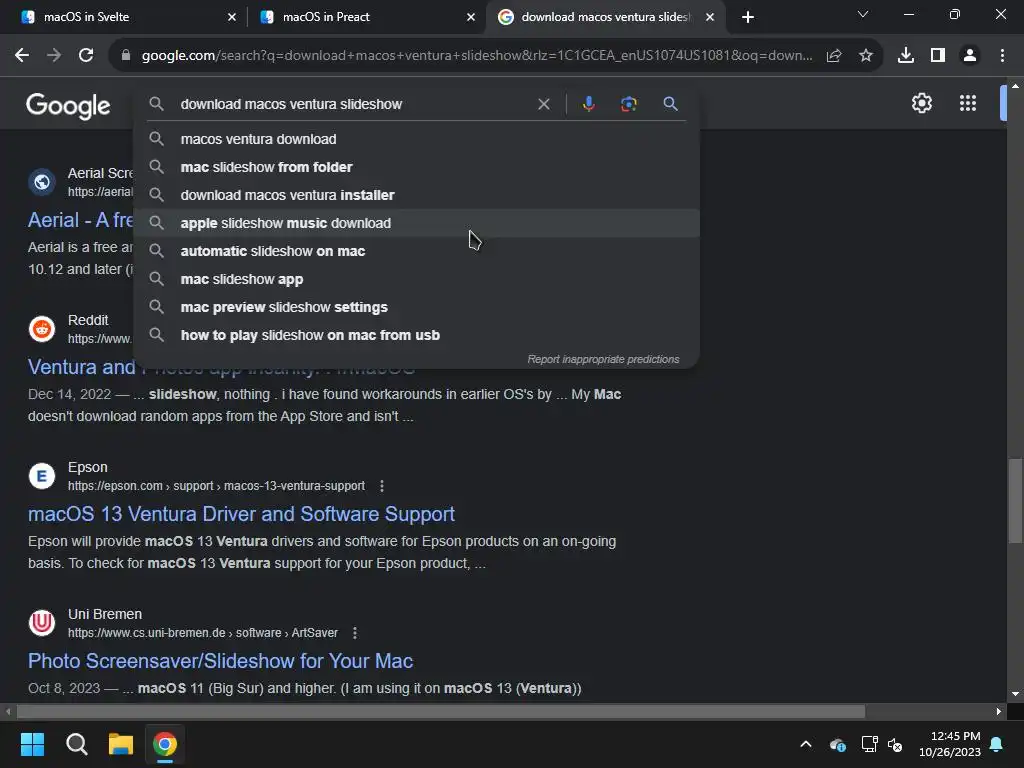The image size is (1024, 768).
Task: View site information lock icon
Action: pos(126,56)
